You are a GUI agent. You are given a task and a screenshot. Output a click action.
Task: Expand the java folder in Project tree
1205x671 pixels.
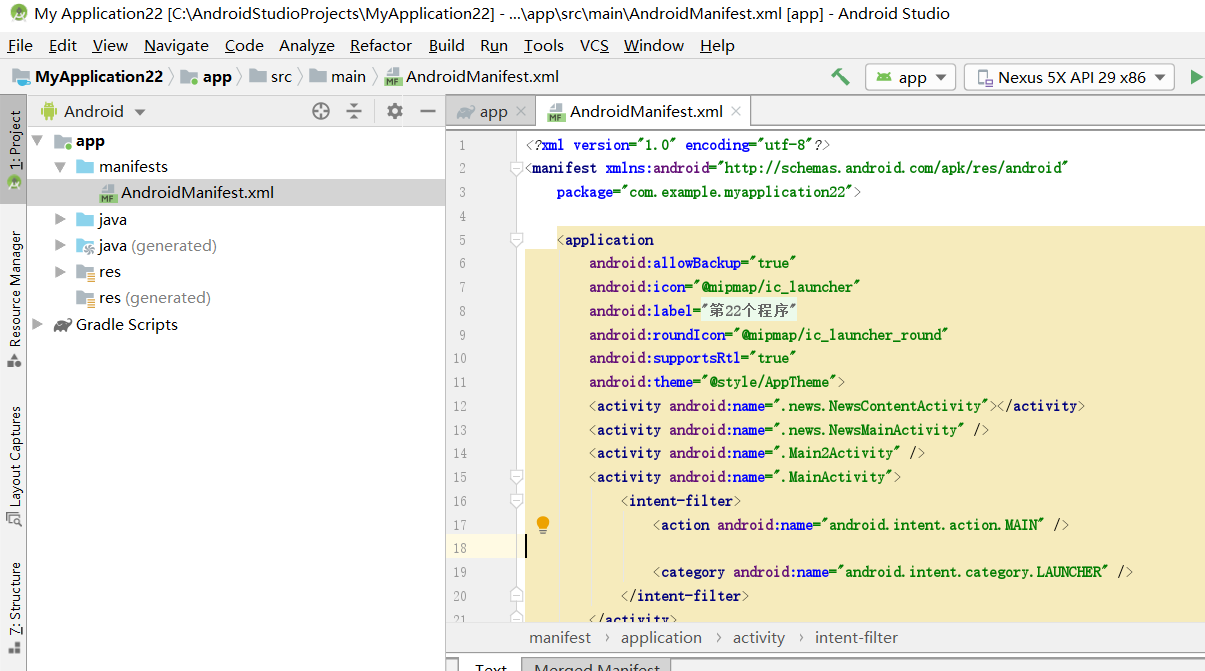click(x=59, y=219)
